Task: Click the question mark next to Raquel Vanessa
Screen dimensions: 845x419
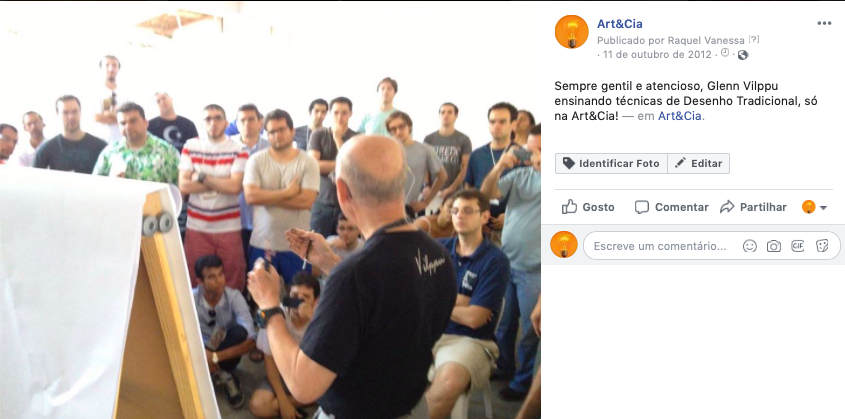Action: (754, 39)
